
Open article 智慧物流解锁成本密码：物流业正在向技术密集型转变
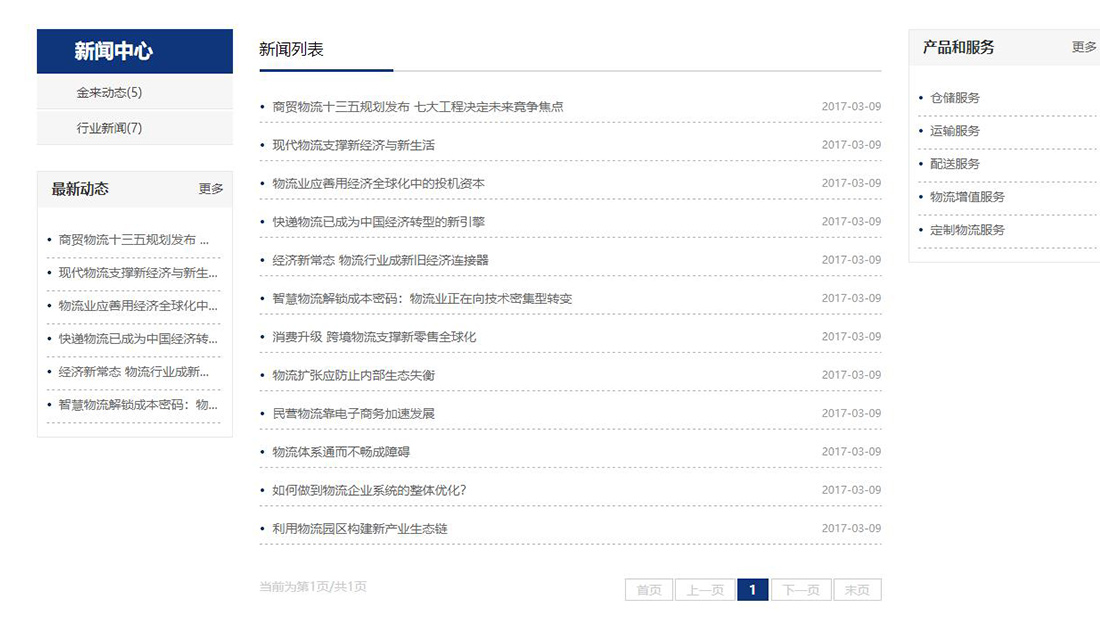coord(422,299)
